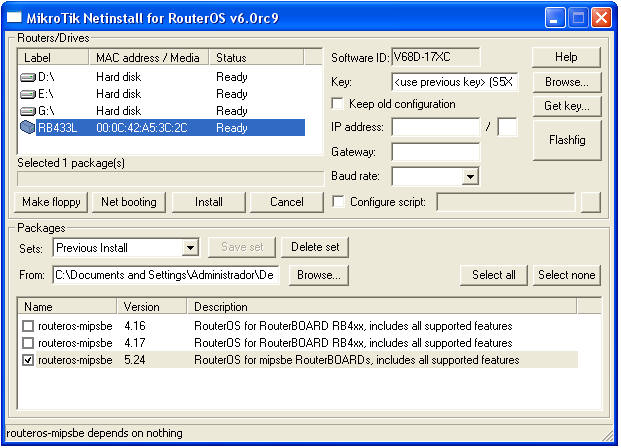621x448 pixels.
Task: Click version 4.17 in packages list
Action: coord(135,343)
